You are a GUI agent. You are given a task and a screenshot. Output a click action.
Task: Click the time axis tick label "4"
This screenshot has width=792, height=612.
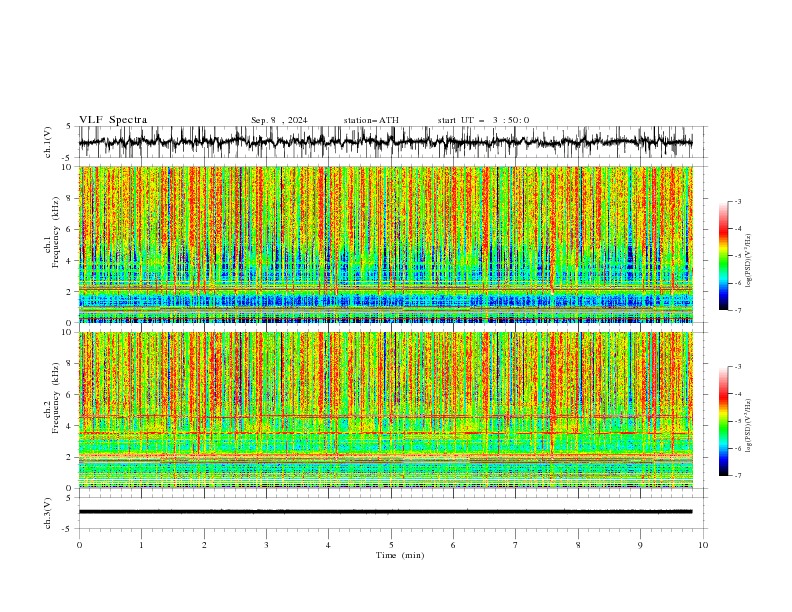(328, 545)
